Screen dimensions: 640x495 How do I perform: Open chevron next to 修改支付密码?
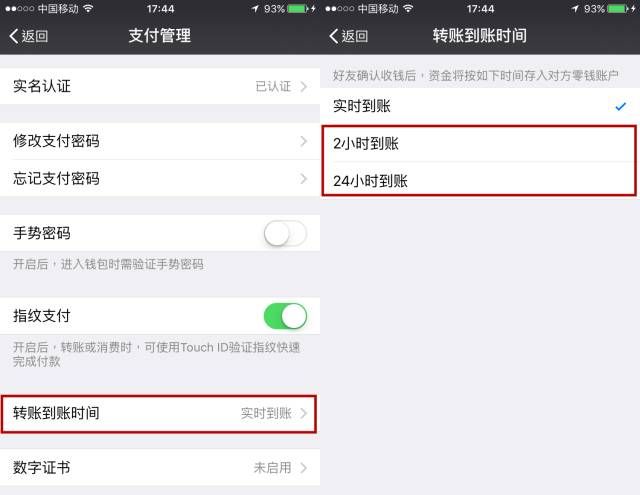(x=304, y=141)
